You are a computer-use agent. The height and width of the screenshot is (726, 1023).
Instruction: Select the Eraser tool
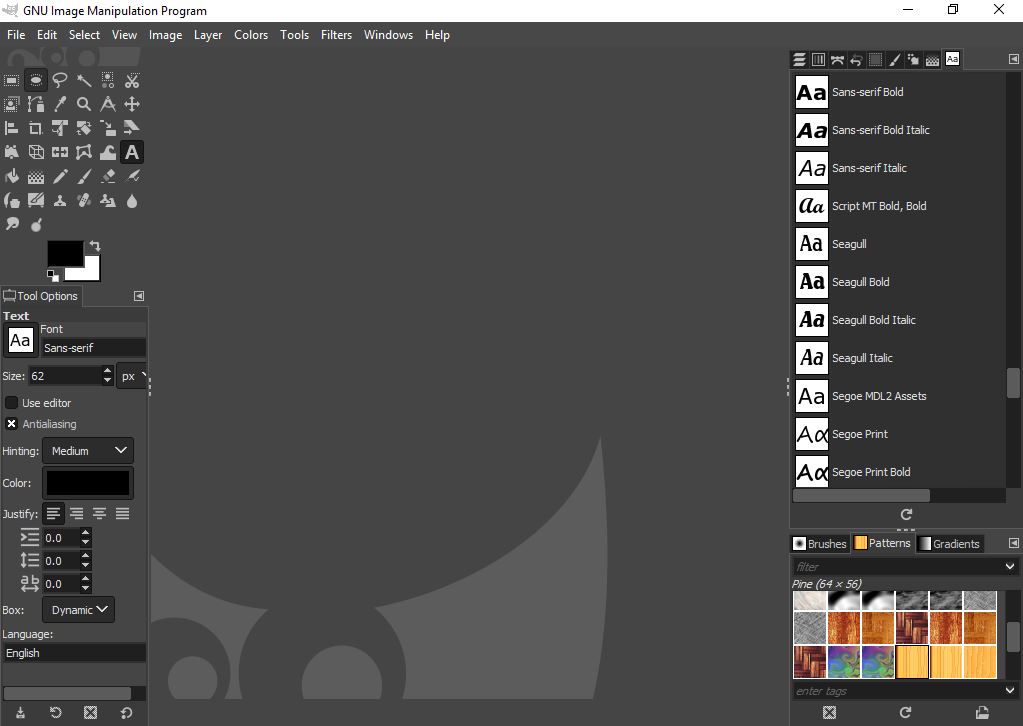(x=108, y=177)
